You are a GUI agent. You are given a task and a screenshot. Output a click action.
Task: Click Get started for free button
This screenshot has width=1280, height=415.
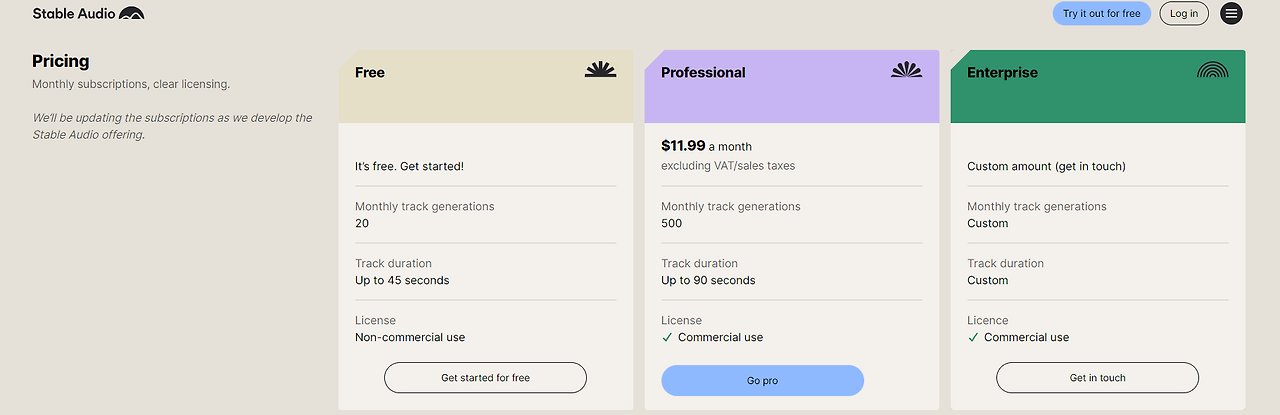click(x=485, y=378)
